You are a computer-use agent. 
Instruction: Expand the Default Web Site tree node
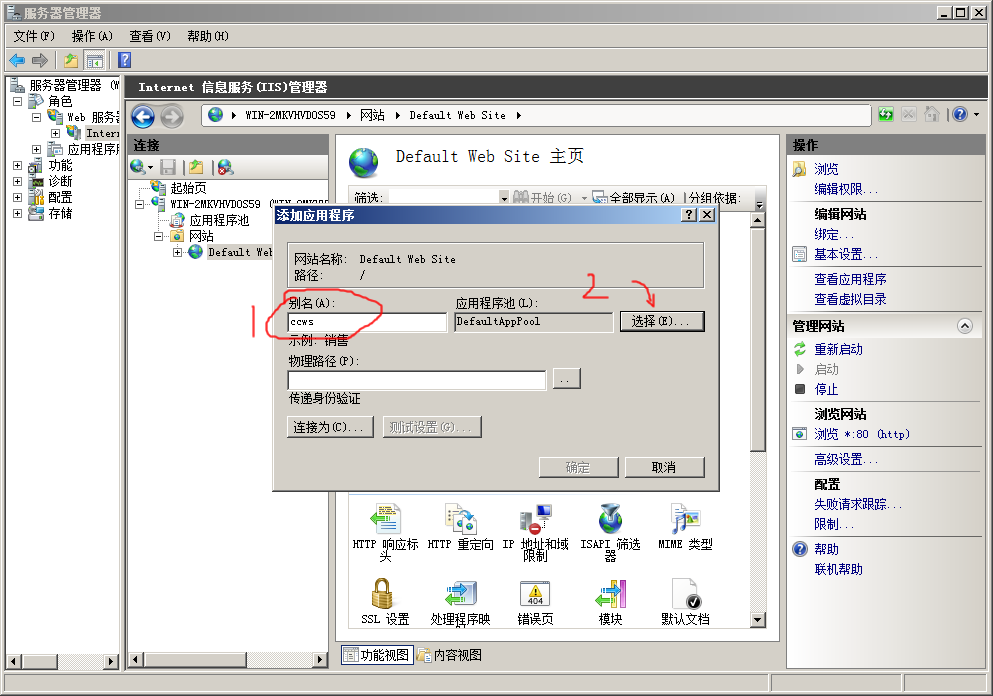coord(178,252)
